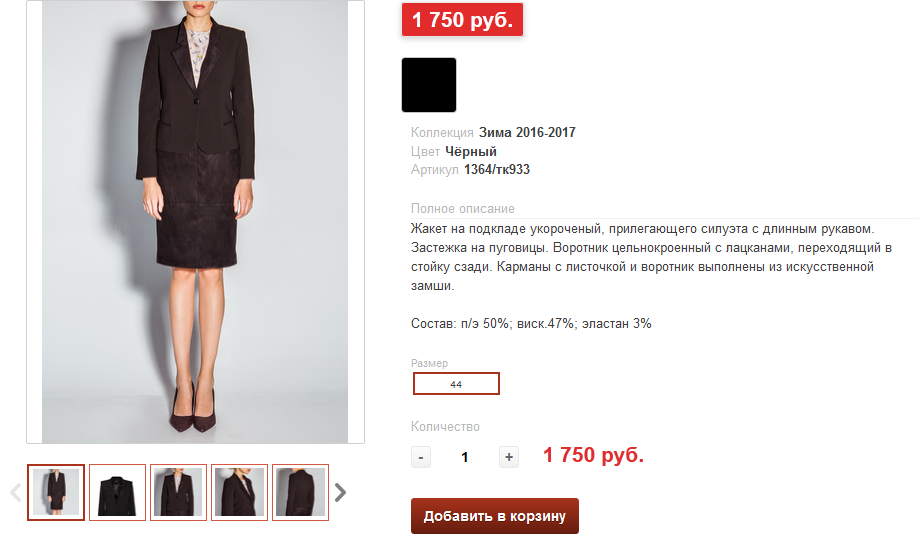Viewport: 924px width, 542px height.
Task: Select the fourth thumbnail, side view
Action: click(x=240, y=492)
